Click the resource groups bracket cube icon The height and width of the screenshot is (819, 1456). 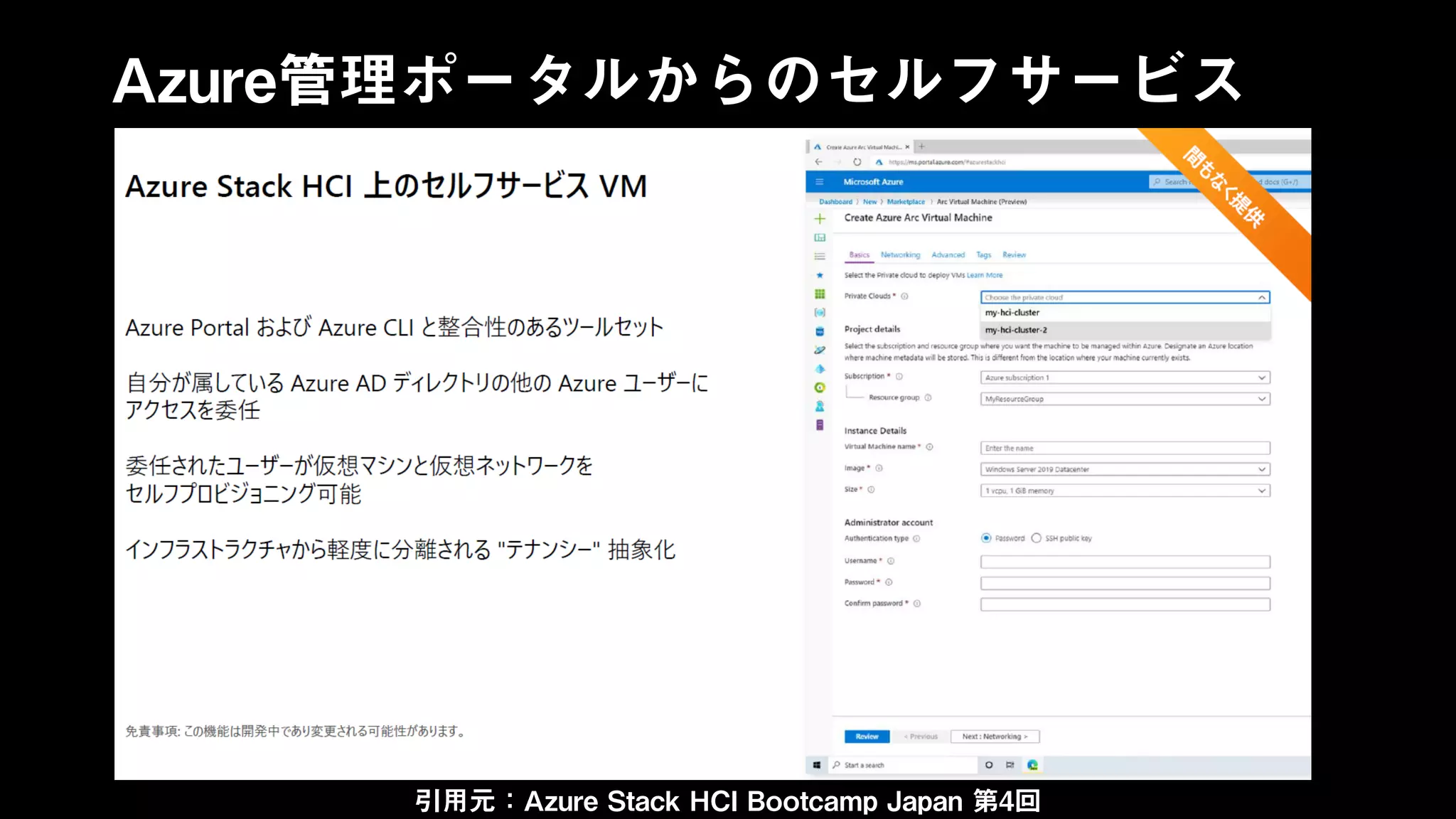(820, 312)
